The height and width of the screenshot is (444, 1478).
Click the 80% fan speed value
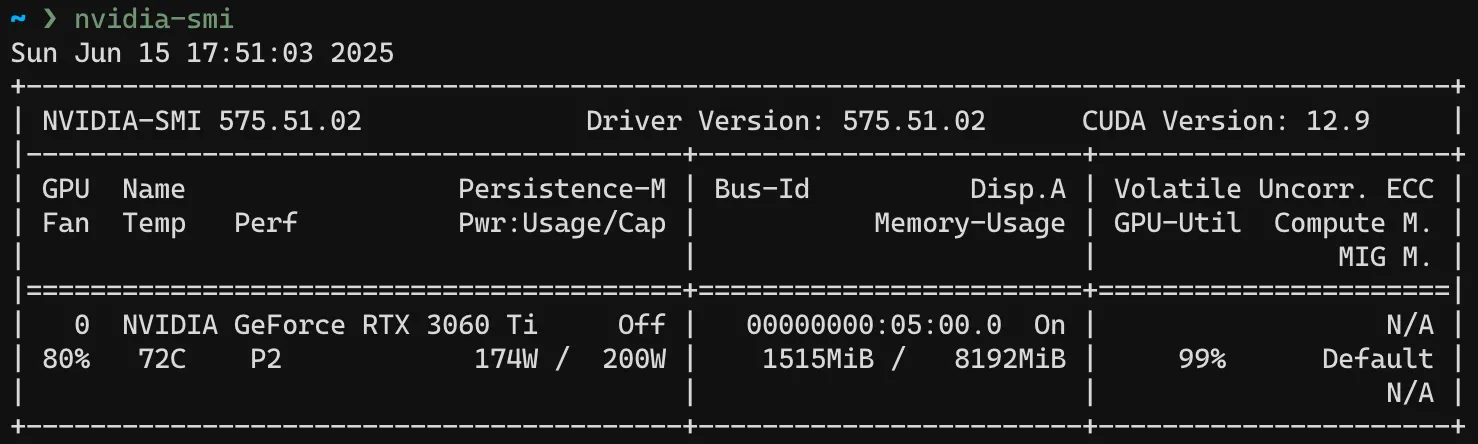(x=66, y=359)
